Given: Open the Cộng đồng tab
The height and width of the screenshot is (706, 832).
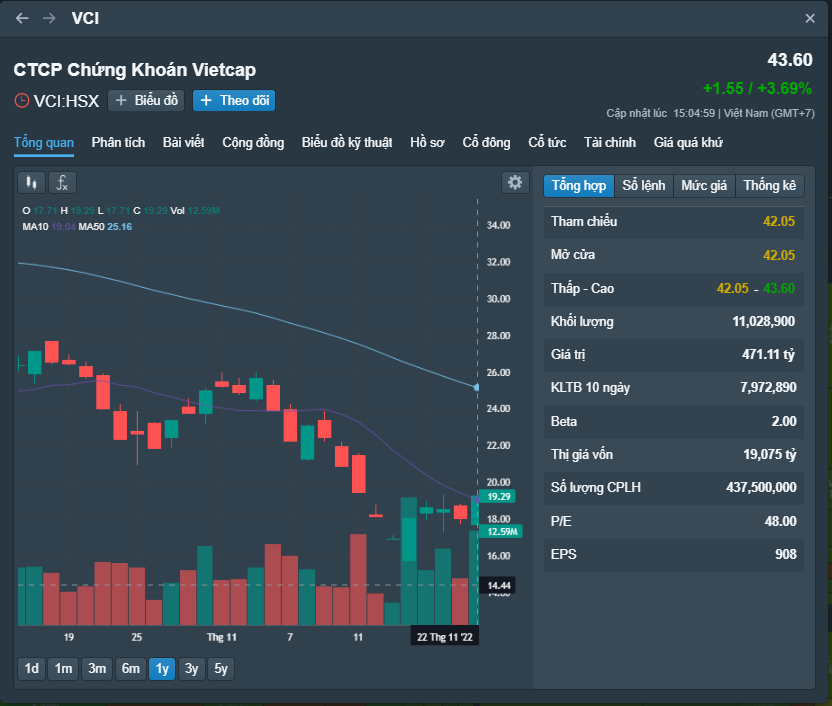Looking at the screenshot, I should click(x=253, y=143).
